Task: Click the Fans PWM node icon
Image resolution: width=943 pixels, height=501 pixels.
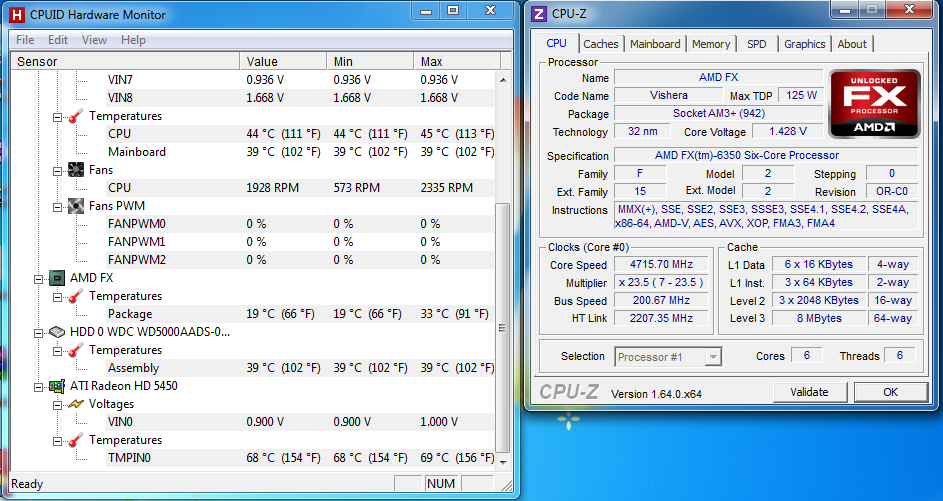Action: (76, 206)
